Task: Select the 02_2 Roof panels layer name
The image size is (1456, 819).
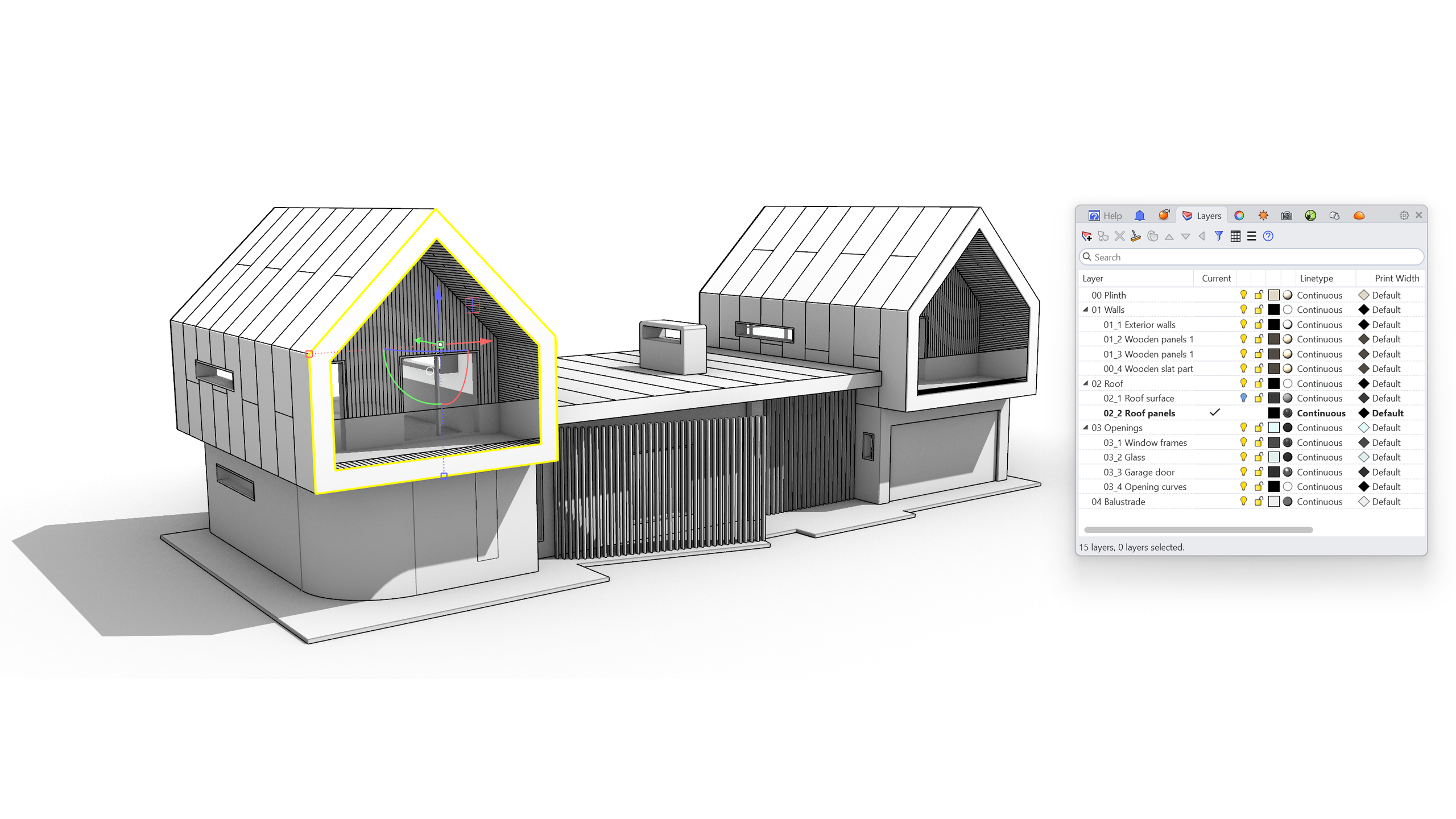Action: click(x=1139, y=413)
